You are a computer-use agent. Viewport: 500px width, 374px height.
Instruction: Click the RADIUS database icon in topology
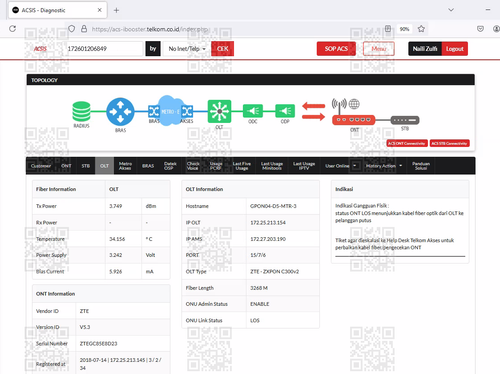[81, 111]
